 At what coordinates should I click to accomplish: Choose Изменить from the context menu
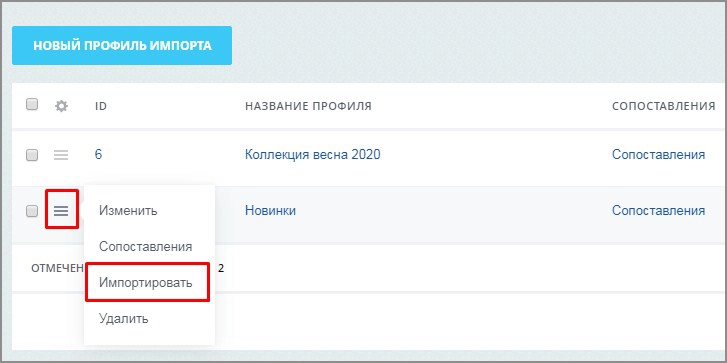point(128,210)
